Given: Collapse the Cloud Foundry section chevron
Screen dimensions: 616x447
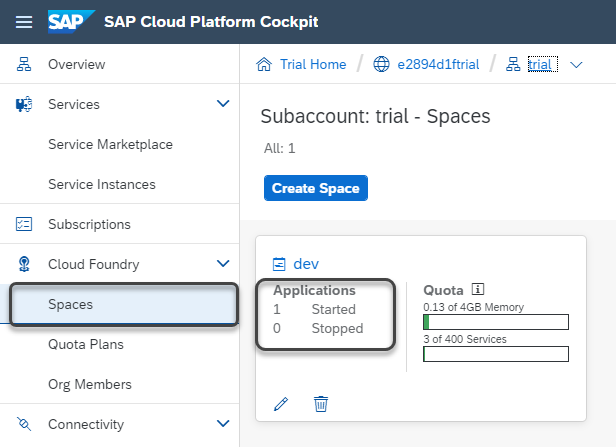Looking at the screenshot, I should coord(223,264).
